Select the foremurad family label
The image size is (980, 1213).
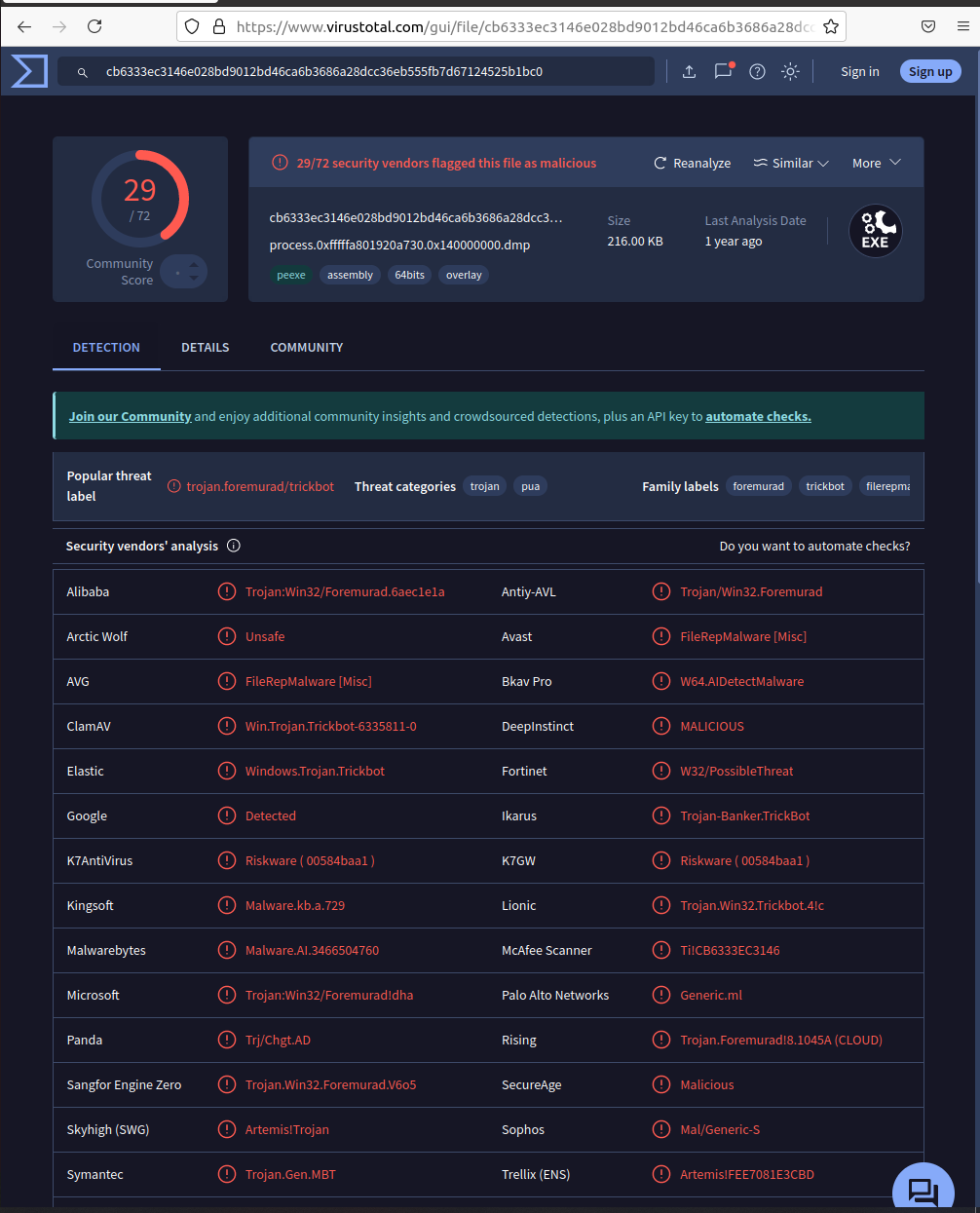(758, 486)
